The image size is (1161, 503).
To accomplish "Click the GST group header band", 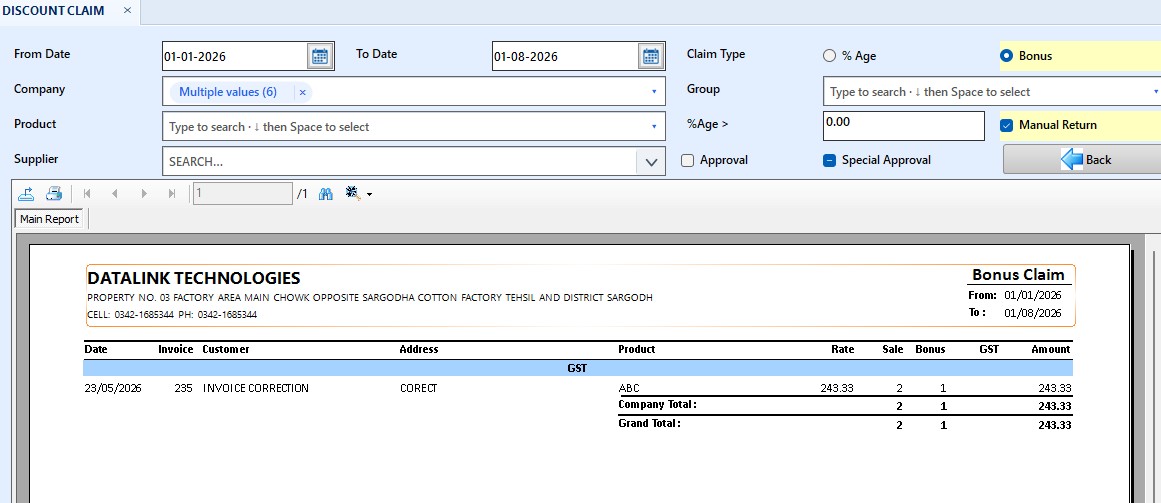I will (x=578, y=368).
